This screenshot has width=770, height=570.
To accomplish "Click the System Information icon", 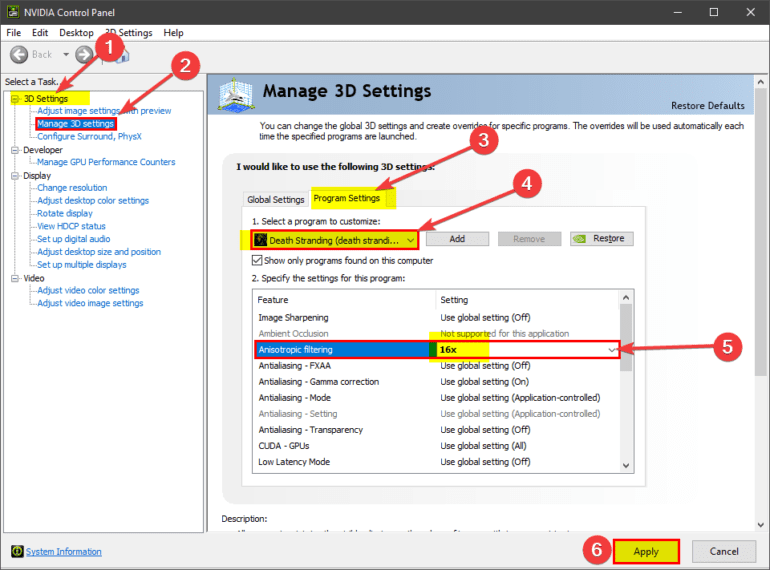I will click(x=17, y=552).
